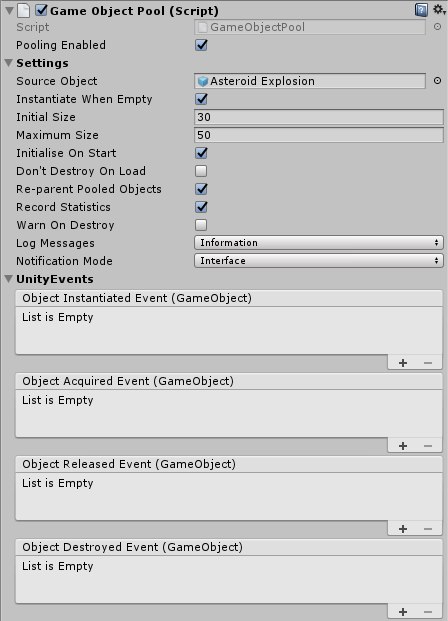
Task: Click the script file icon in header
Action: [x=24, y=10]
